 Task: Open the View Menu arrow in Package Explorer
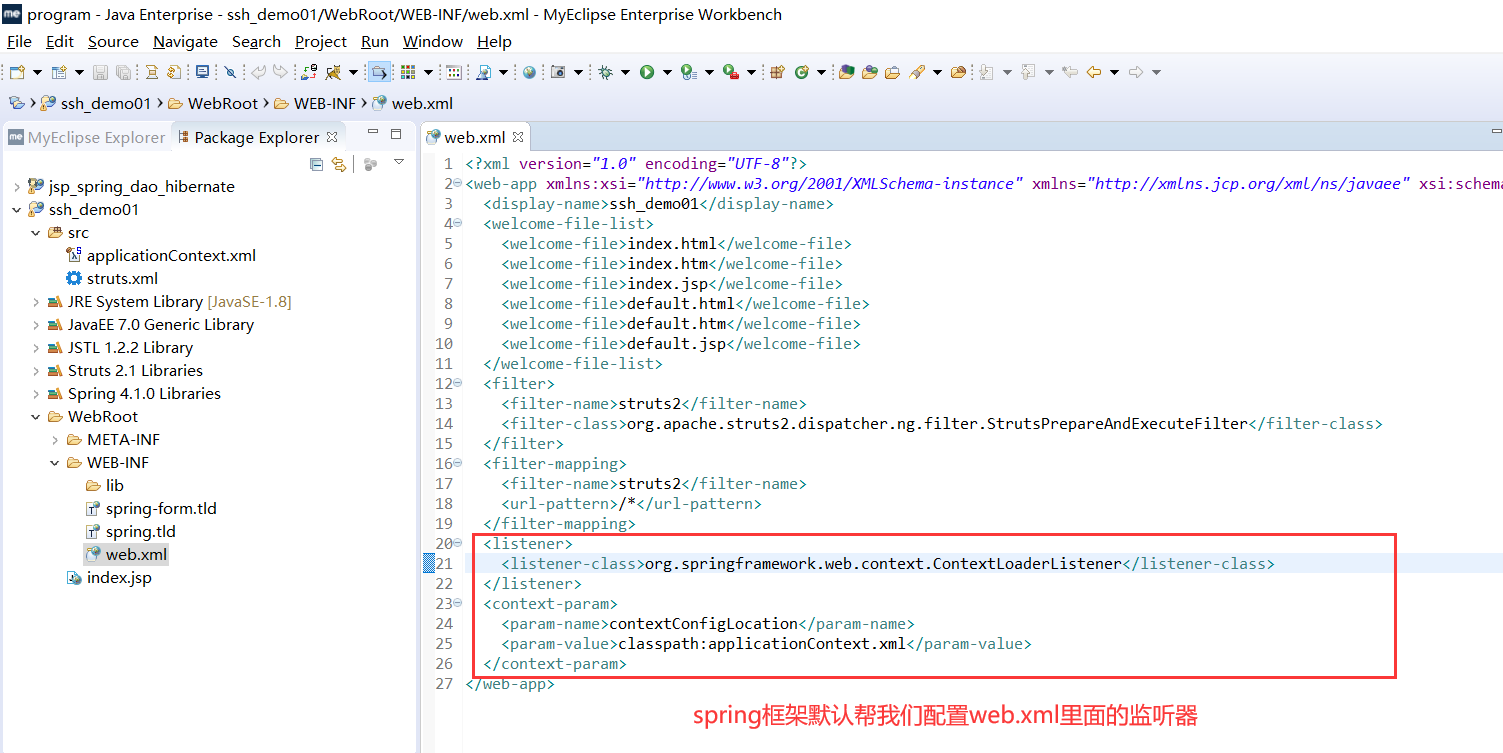(x=399, y=162)
